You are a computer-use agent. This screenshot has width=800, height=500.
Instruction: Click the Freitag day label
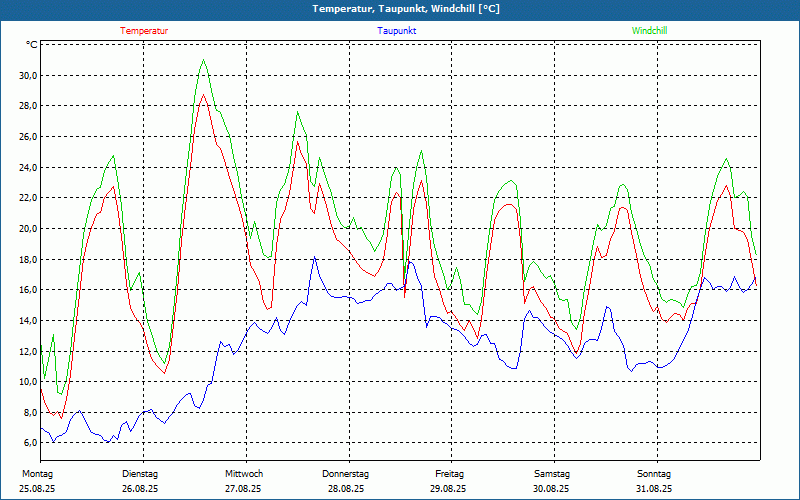point(449,473)
